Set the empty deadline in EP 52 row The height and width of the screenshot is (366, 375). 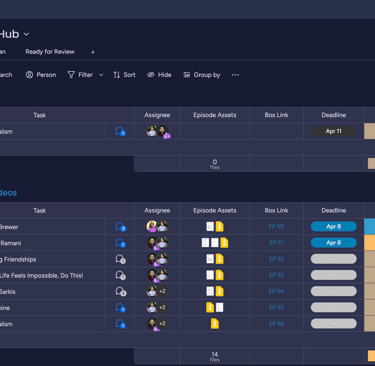click(334, 259)
